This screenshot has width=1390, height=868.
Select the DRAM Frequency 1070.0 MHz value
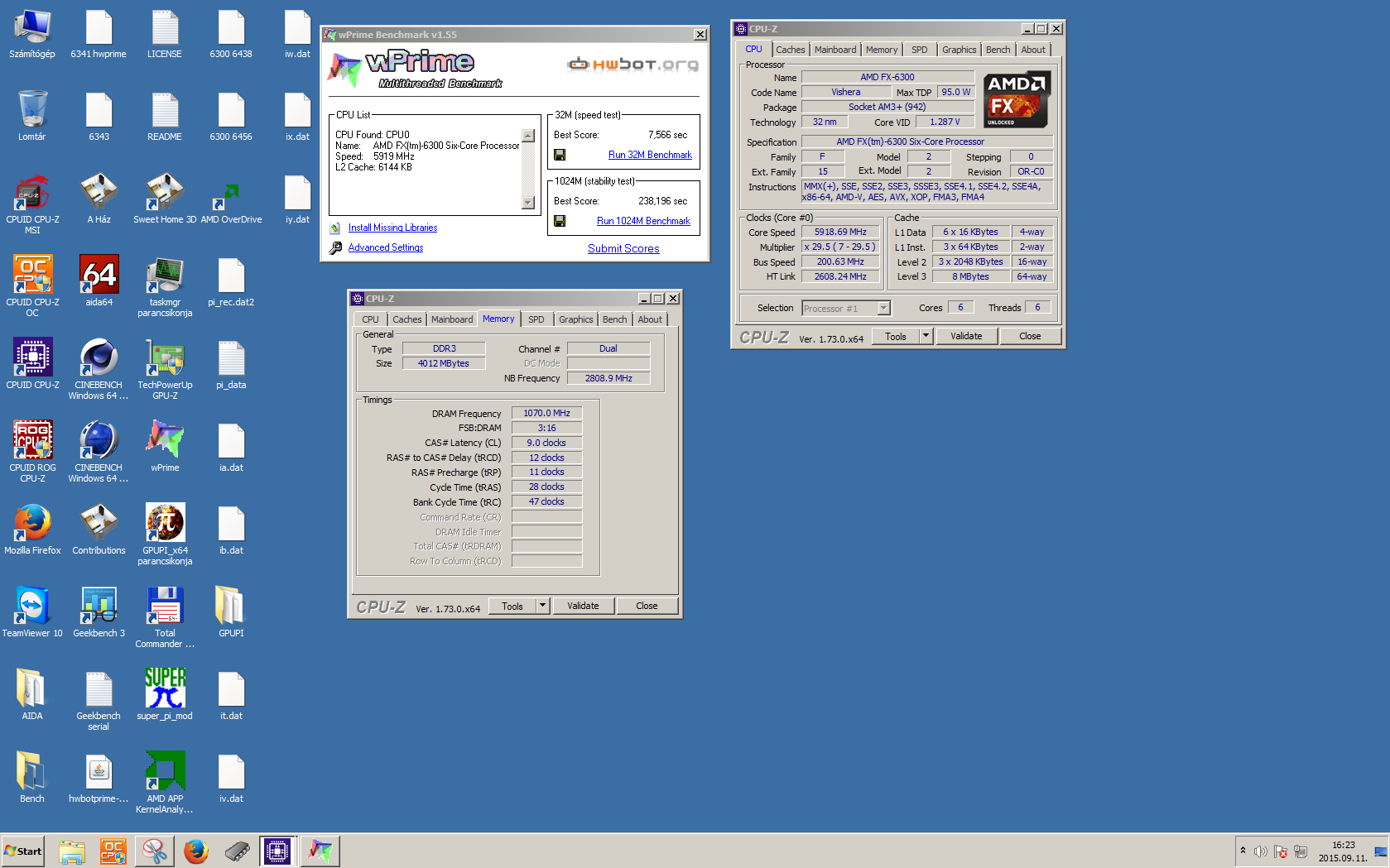[x=546, y=413]
